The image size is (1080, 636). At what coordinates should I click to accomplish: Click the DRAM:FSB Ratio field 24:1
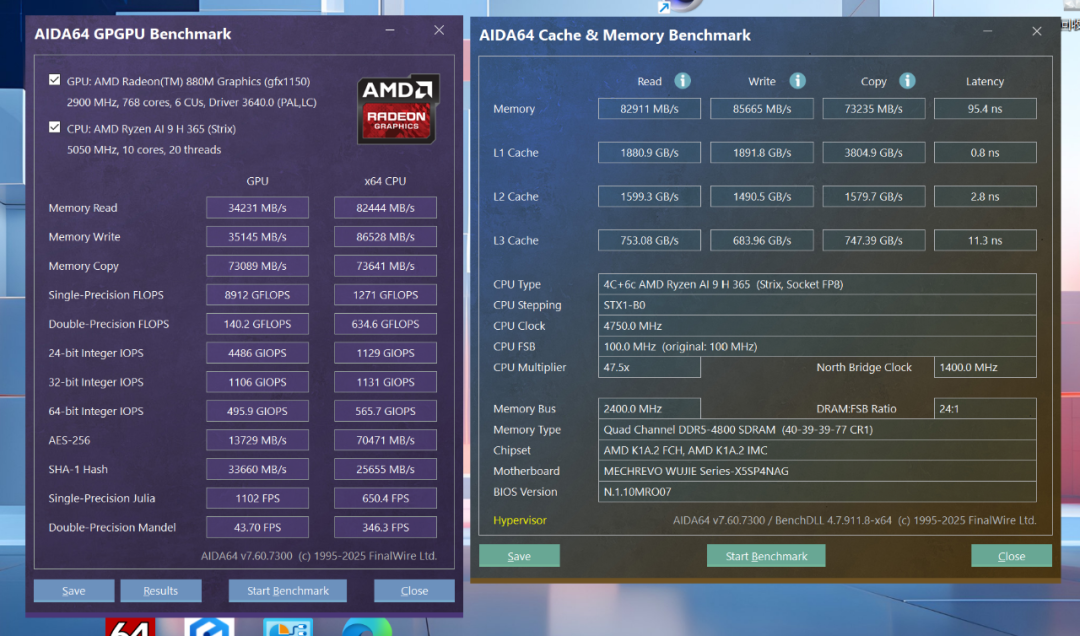pos(985,409)
